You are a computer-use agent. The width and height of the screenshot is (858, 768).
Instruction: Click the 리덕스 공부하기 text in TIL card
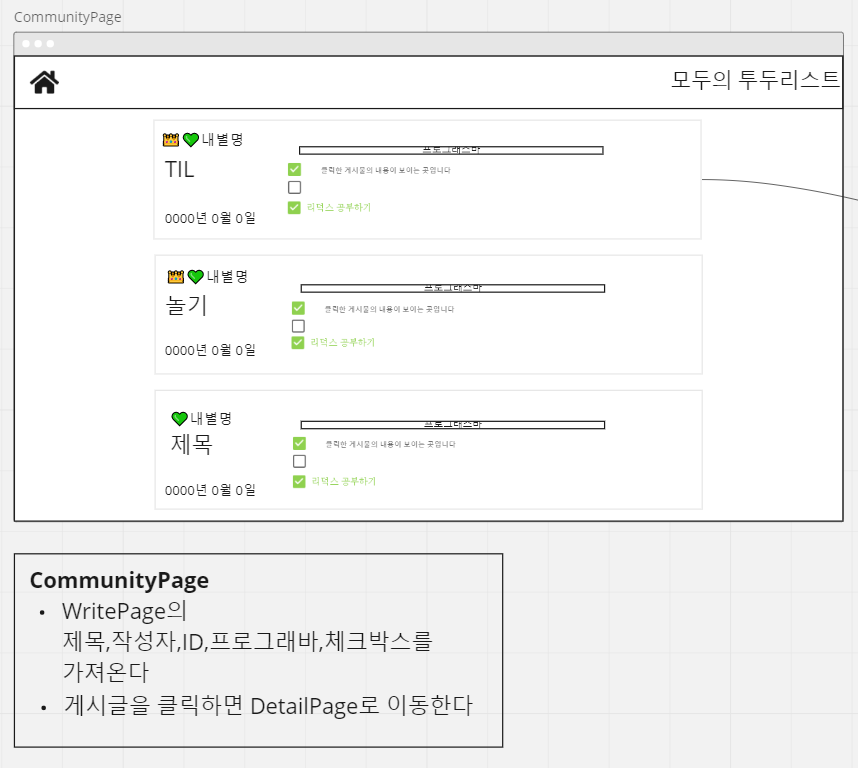click(339, 207)
